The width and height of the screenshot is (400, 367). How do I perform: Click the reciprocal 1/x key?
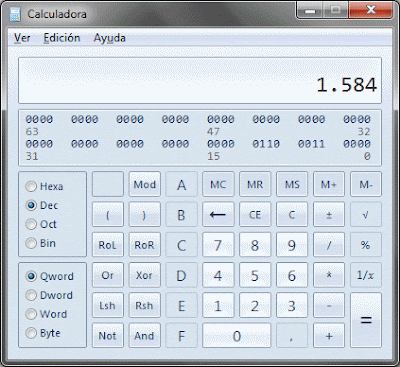(x=366, y=275)
